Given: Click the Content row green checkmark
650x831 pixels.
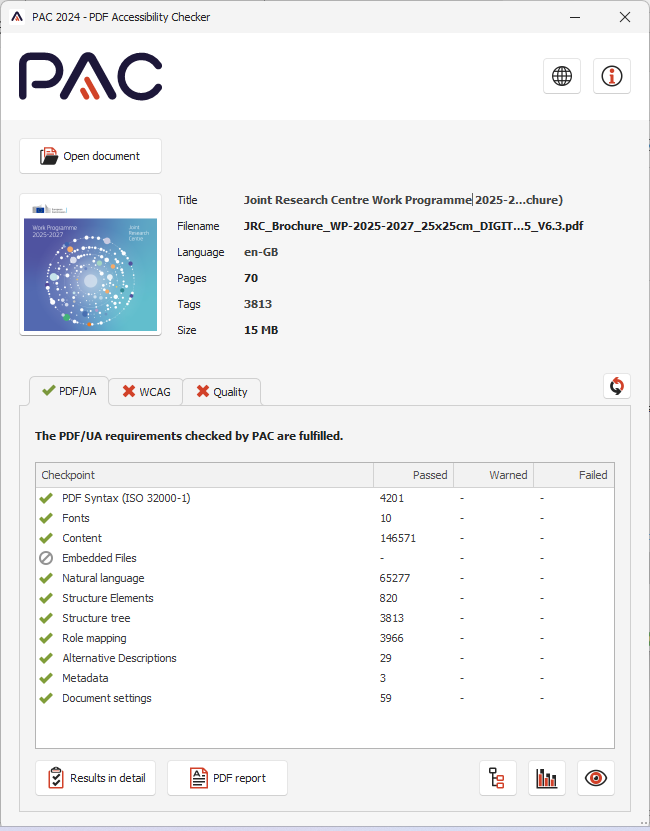Looking at the screenshot, I should pos(46,538).
